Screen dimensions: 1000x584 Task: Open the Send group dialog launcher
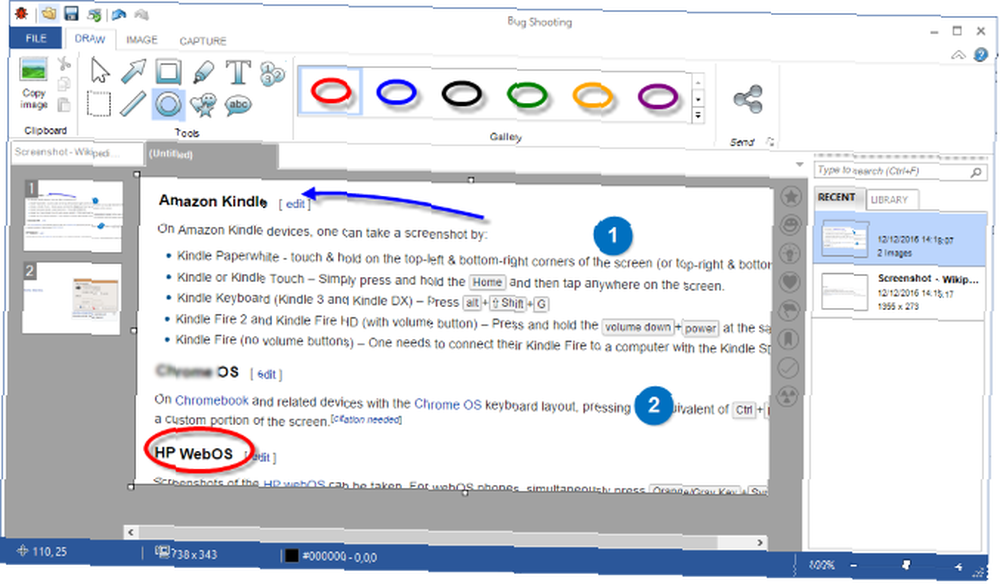(x=770, y=142)
